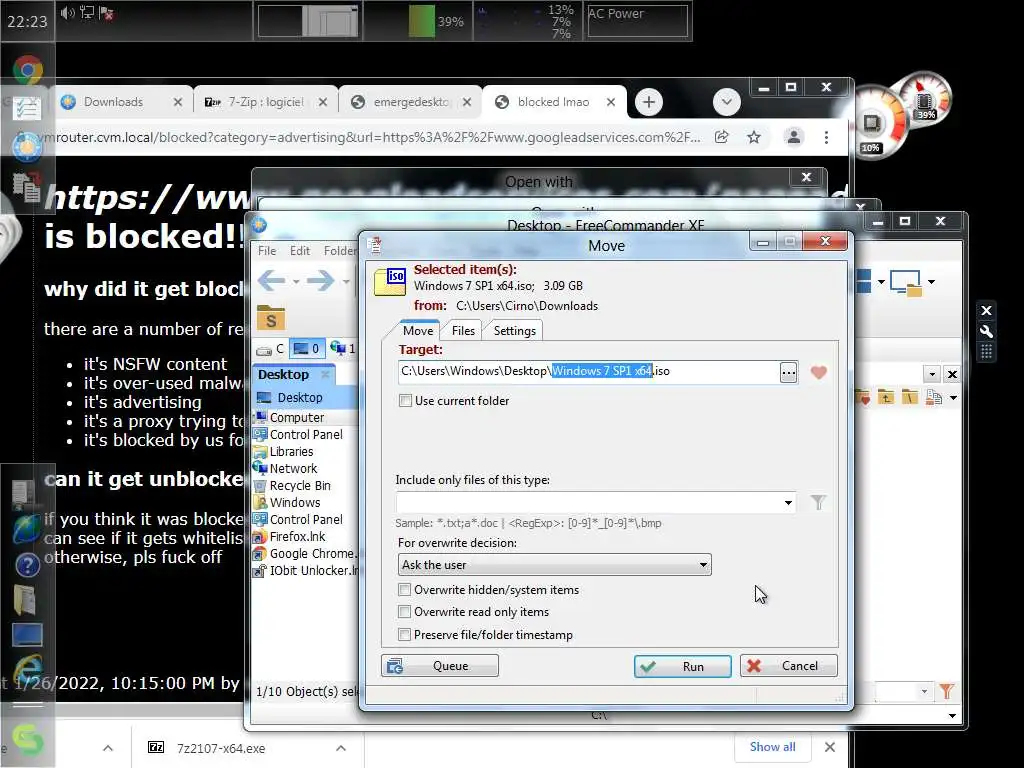Switch to emergedesktop tab in Chrome
The width and height of the screenshot is (1024, 768).
tap(410, 102)
